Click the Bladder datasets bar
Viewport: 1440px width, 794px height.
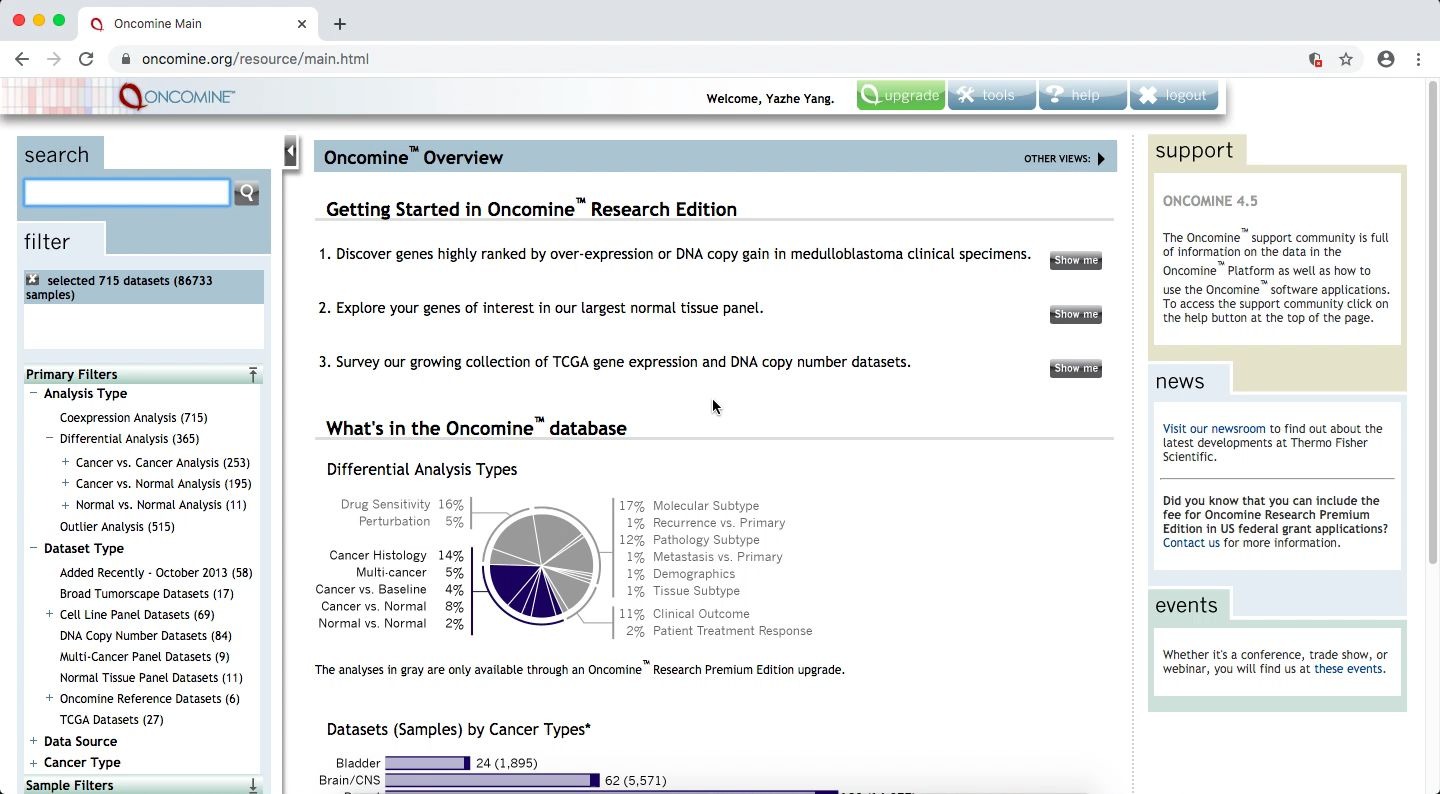[x=427, y=763]
